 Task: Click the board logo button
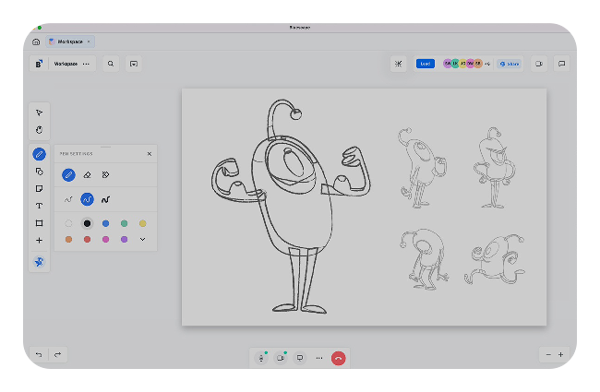pyautogui.click(x=39, y=64)
